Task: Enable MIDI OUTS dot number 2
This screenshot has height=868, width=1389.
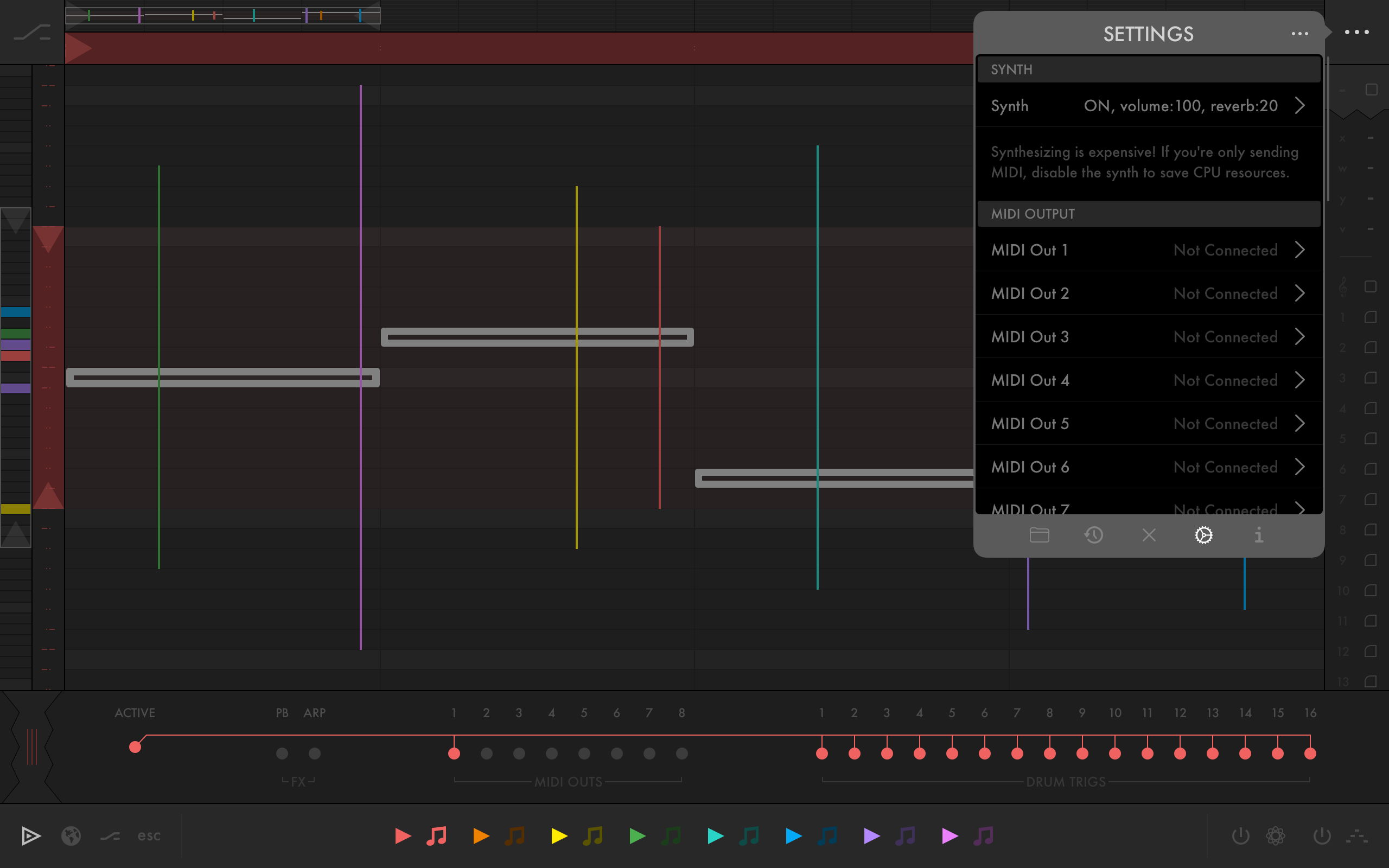Action: (487, 753)
